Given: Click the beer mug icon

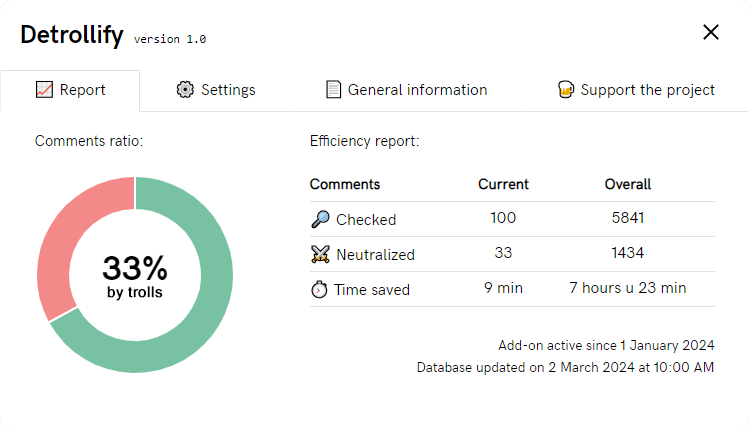Looking at the screenshot, I should (566, 90).
